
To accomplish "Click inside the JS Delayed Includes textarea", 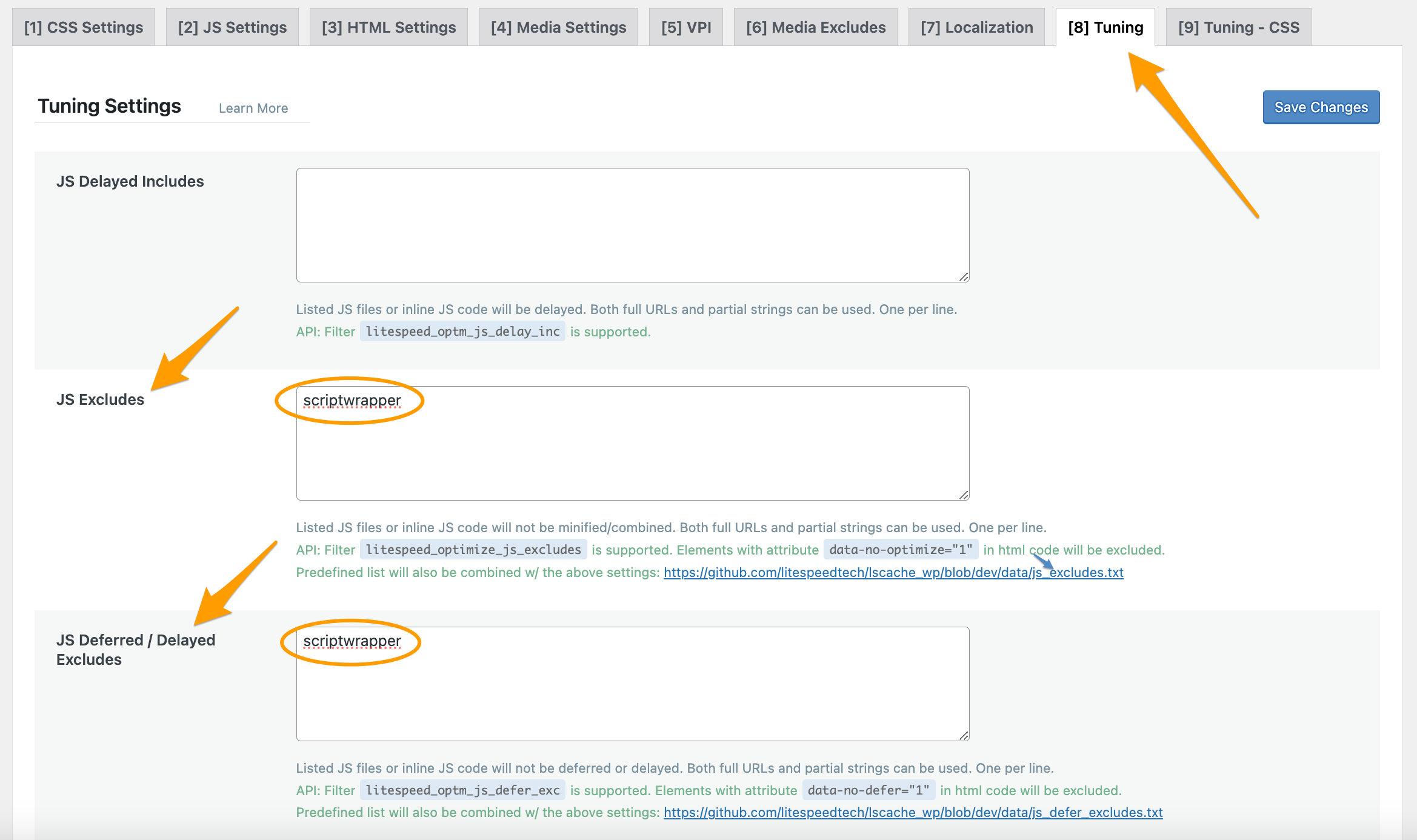I will point(630,224).
